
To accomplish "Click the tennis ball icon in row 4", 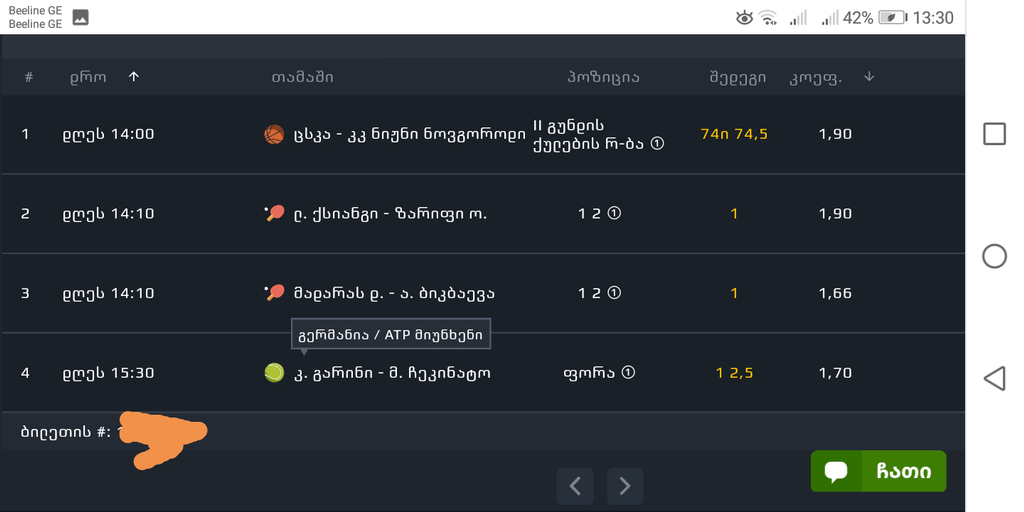I will click(x=274, y=373).
